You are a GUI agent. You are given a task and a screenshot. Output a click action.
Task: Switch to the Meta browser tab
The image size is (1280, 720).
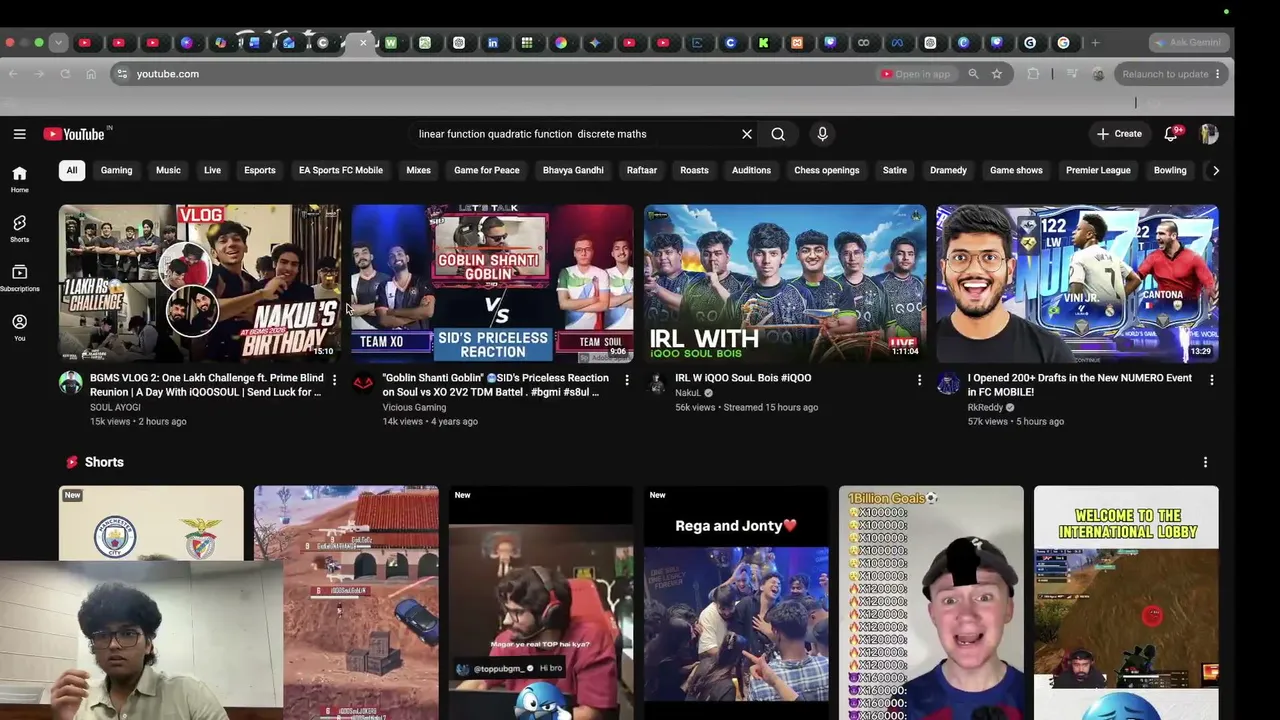[897, 43]
